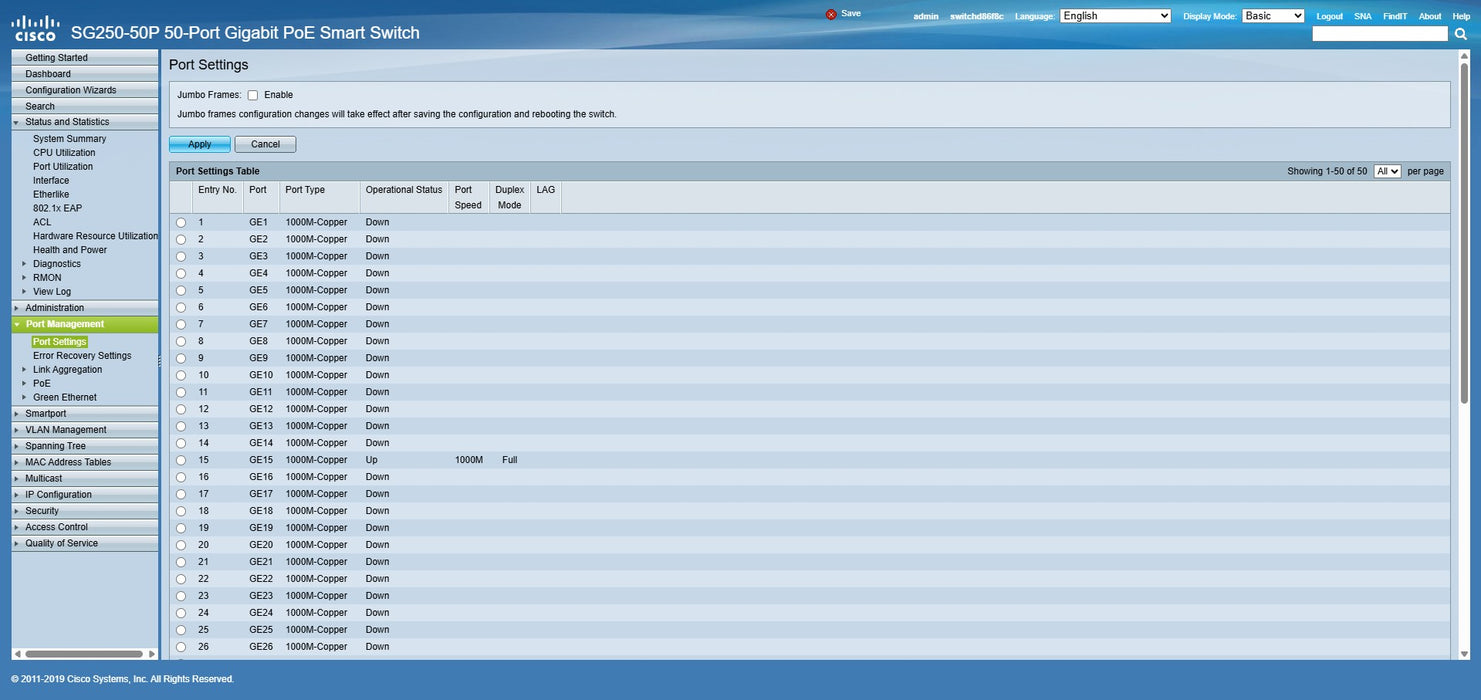This screenshot has width=1481, height=700.
Task: Open the CPU Utilization page
Action: pyautogui.click(x=64, y=153)
